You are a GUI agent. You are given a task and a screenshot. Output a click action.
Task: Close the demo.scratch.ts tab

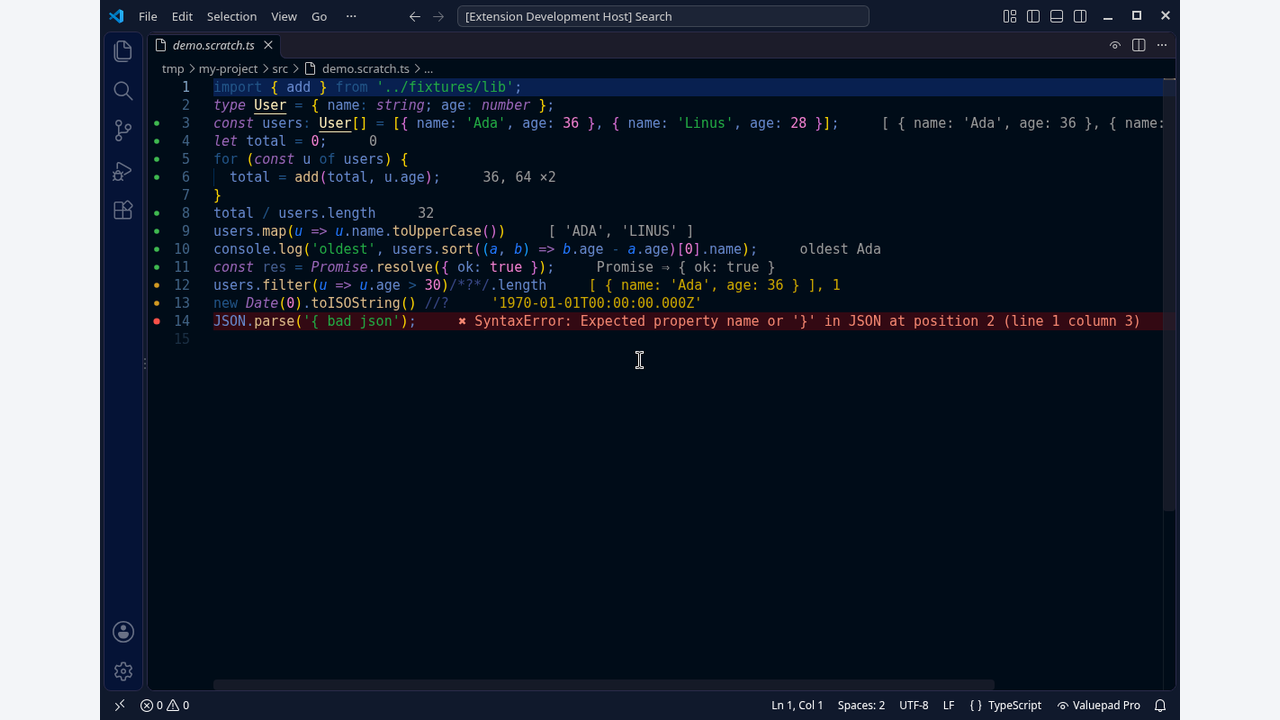click(269, 45)
